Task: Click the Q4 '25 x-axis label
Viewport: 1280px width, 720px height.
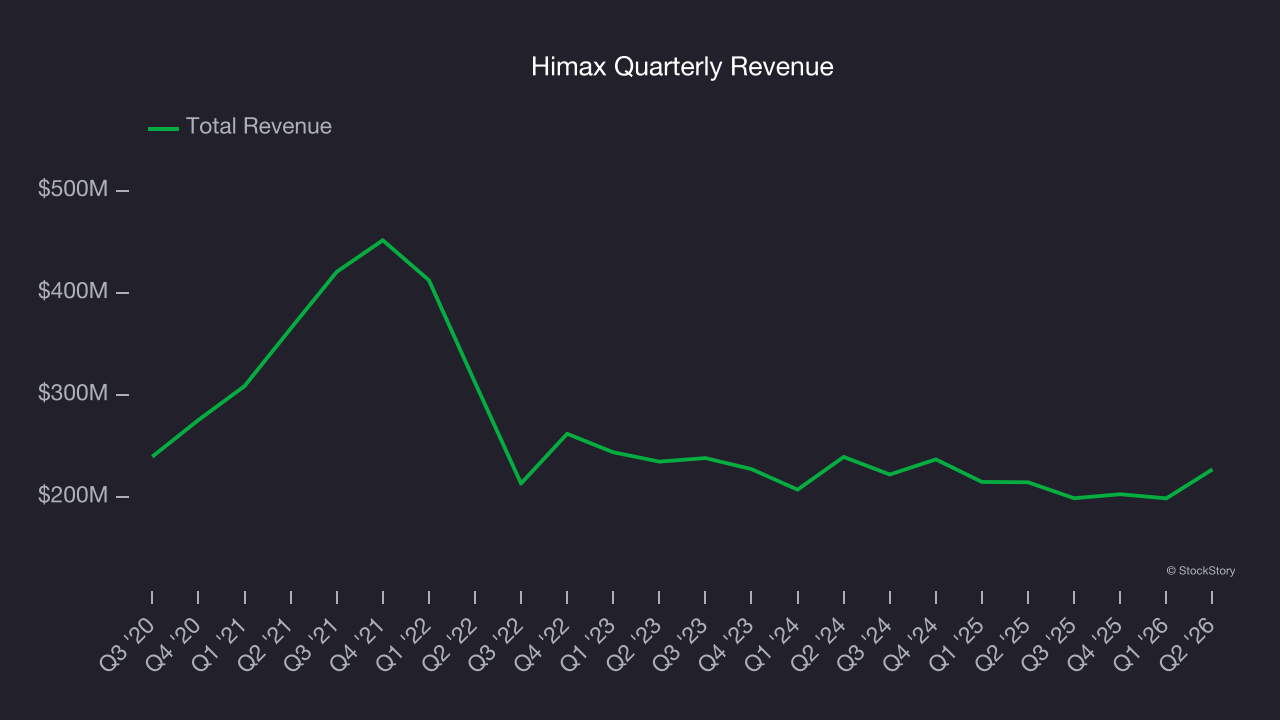Action: [x=1097, y=643]
